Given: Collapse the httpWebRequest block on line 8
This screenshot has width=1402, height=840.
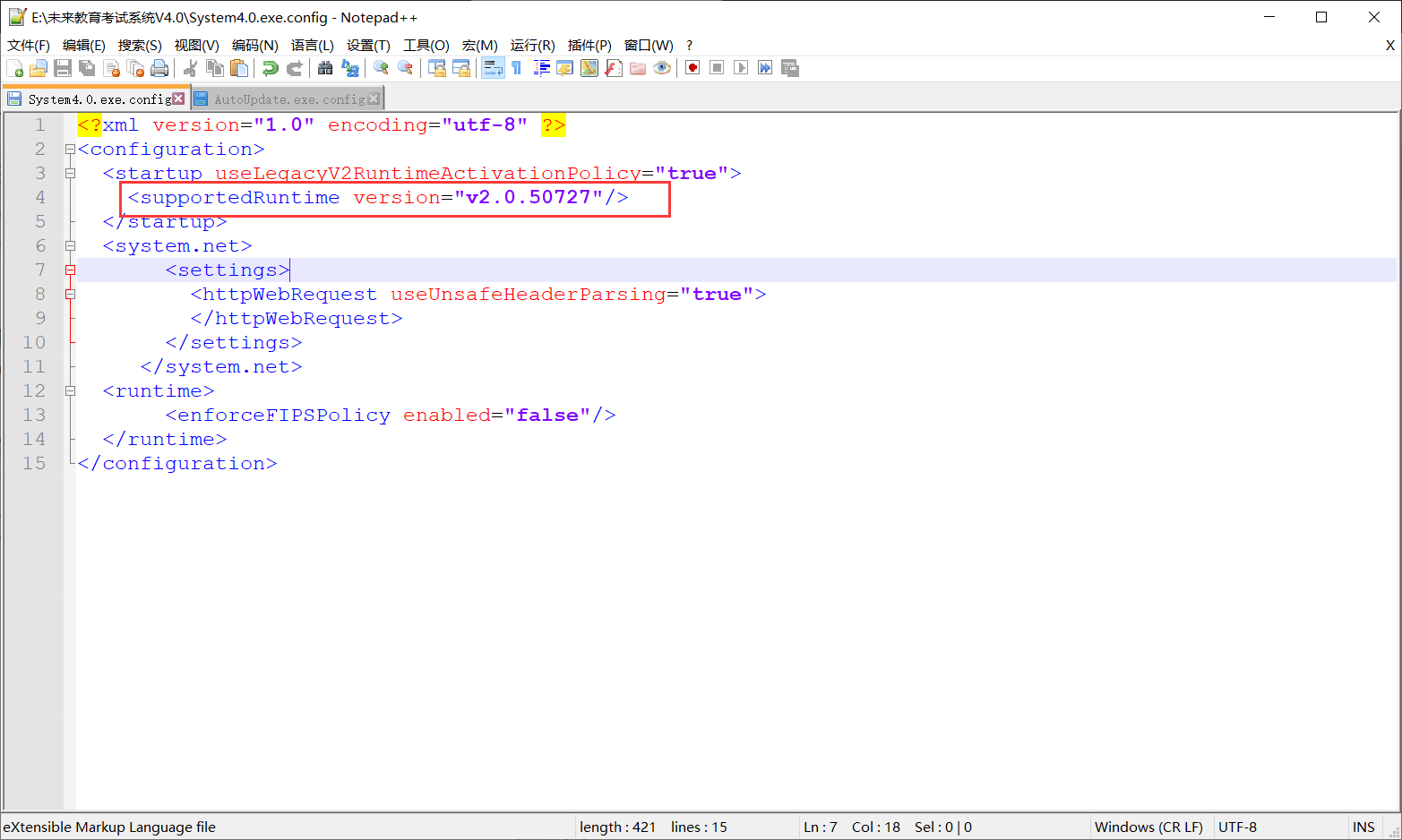Looking at the screenshot, I should tap(70, 294).
